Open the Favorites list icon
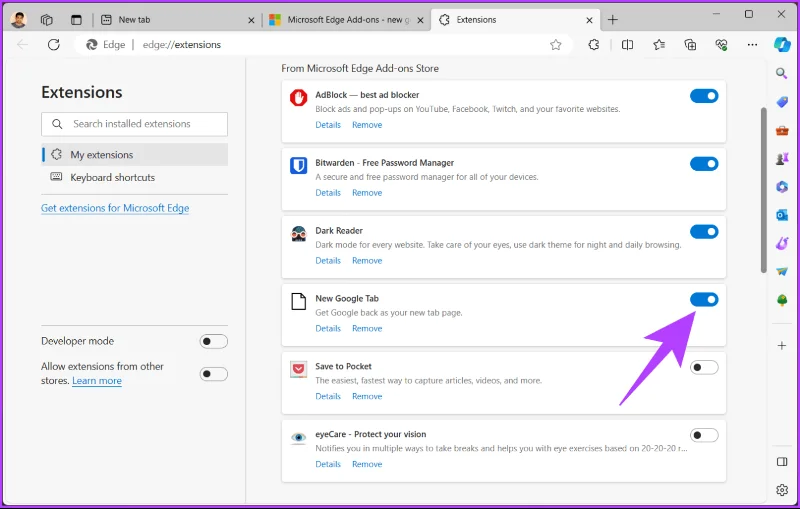The width and height of the screenshot is (800, 509). 659,45
